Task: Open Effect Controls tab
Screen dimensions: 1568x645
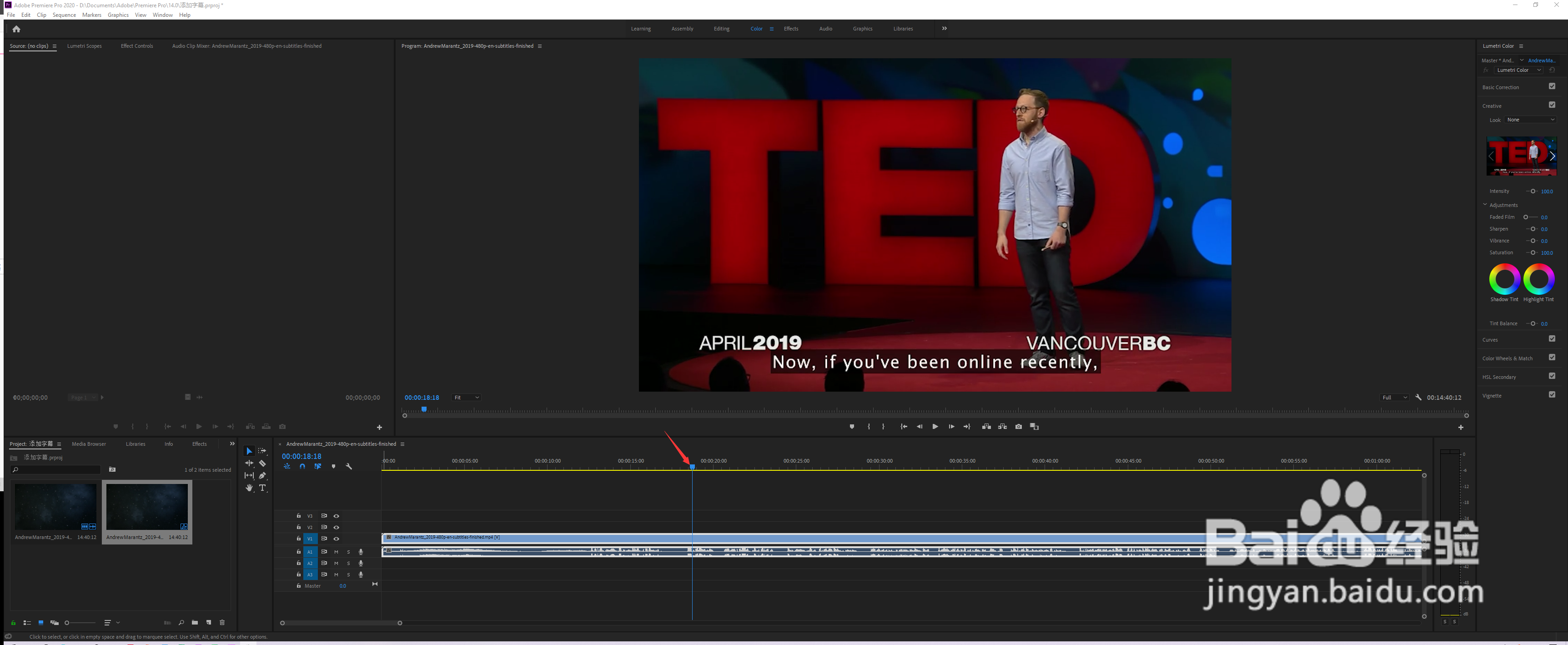Action: (x=137, y=46)
